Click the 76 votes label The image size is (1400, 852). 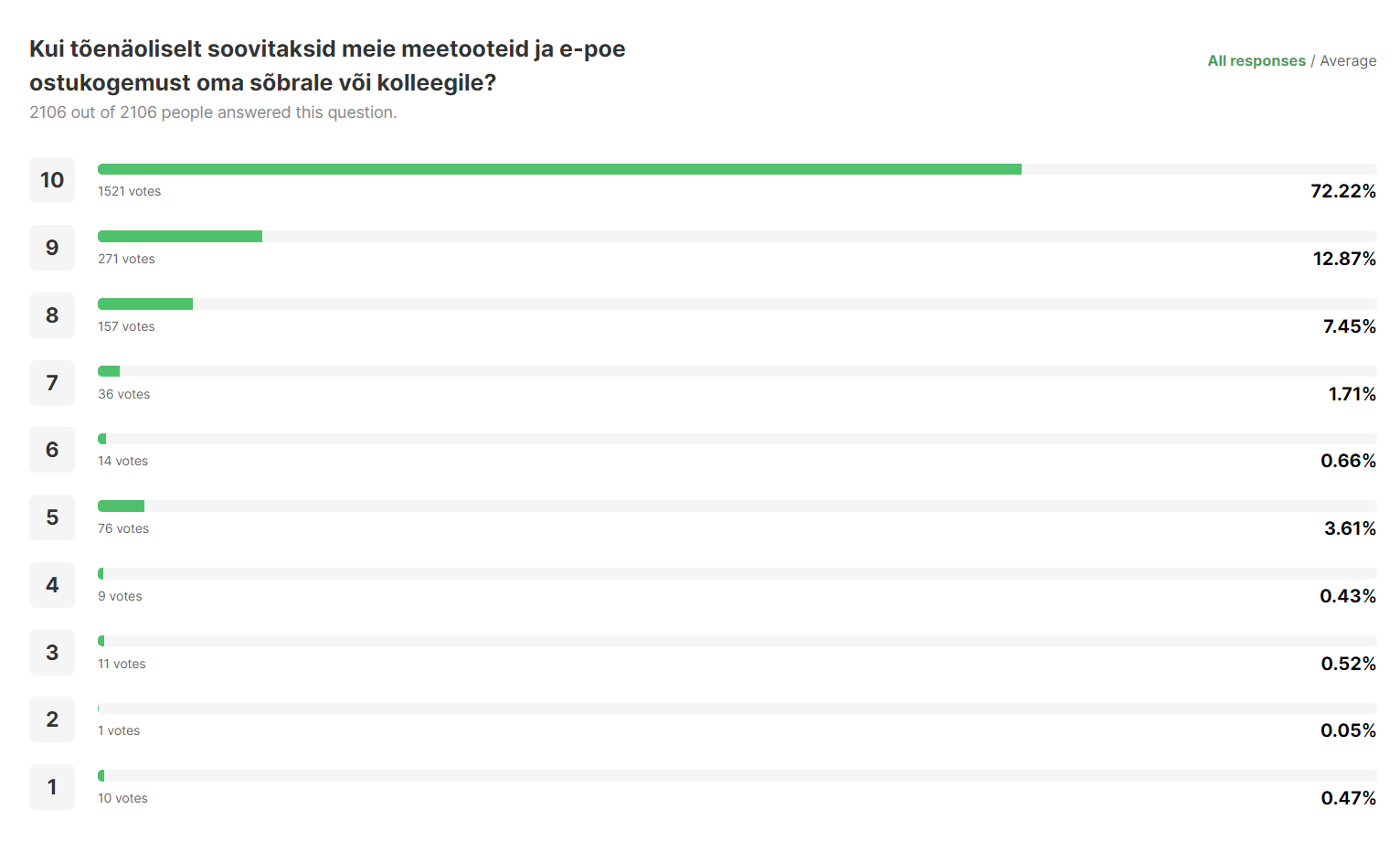[x=123, y=528]
